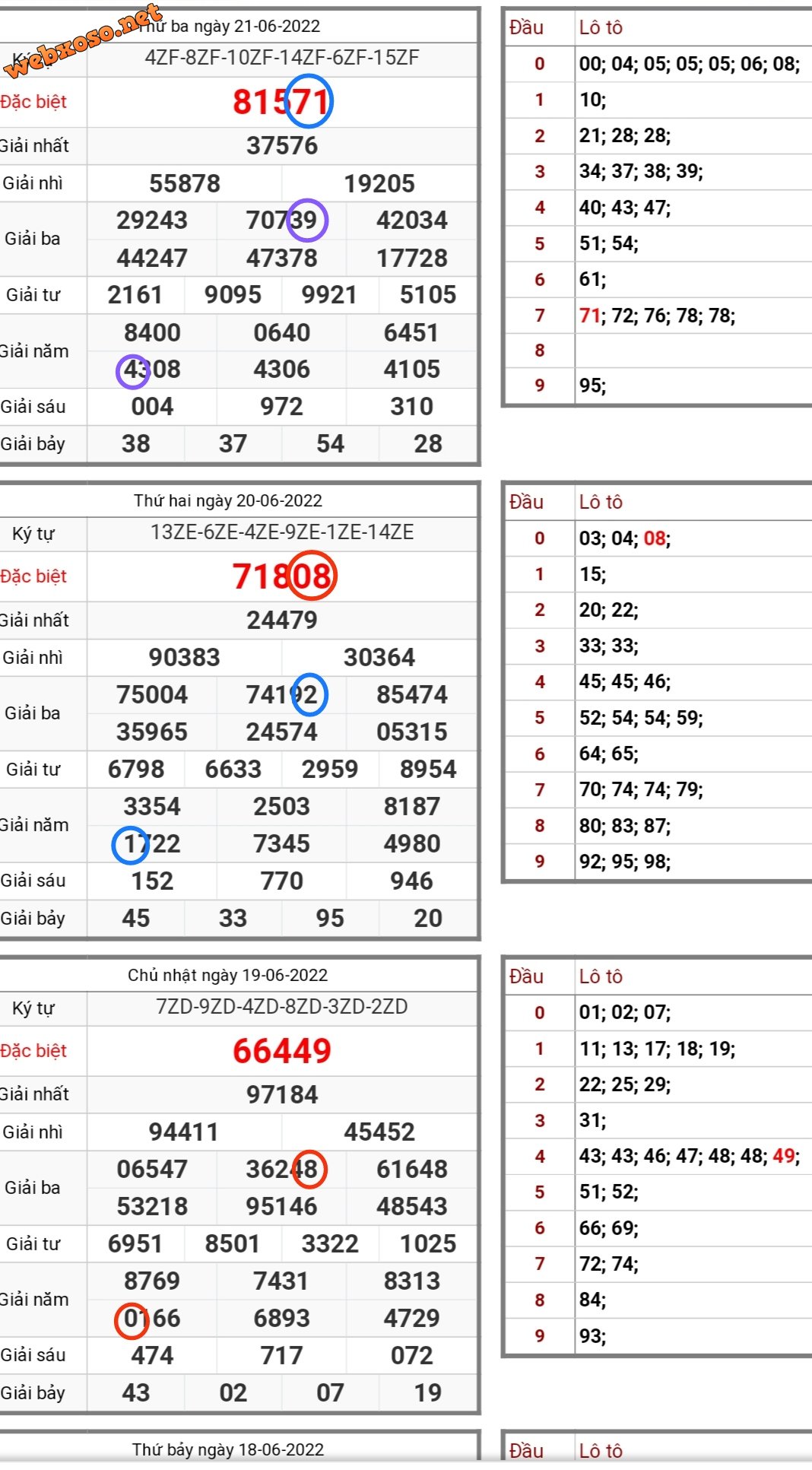Select loto row "03; 04; 08;"
The width and height of the screenshot is (812, 1470).
(x=625, y=538)
